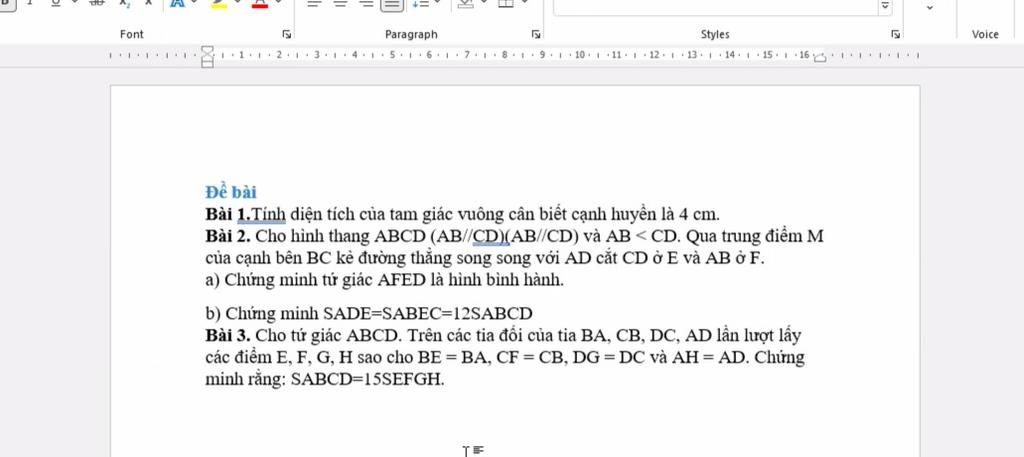
Task: Click 'AB < CD' in Bài 2
Action: coord(641,236)
